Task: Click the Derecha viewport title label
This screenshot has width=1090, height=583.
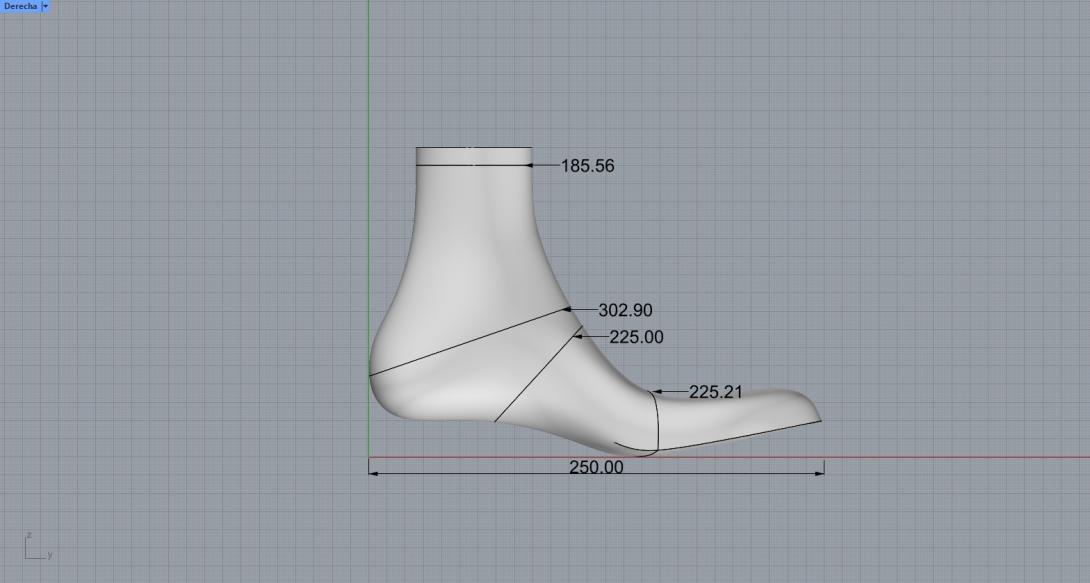Action: click(20, 6)
